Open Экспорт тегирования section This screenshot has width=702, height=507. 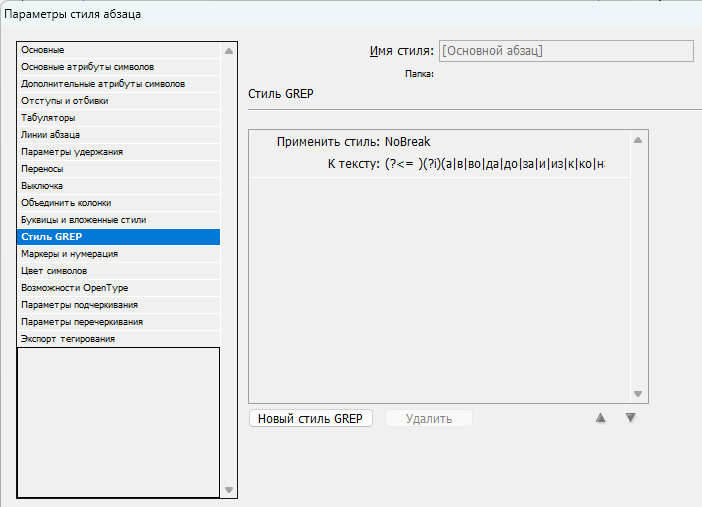pos(68,339)
